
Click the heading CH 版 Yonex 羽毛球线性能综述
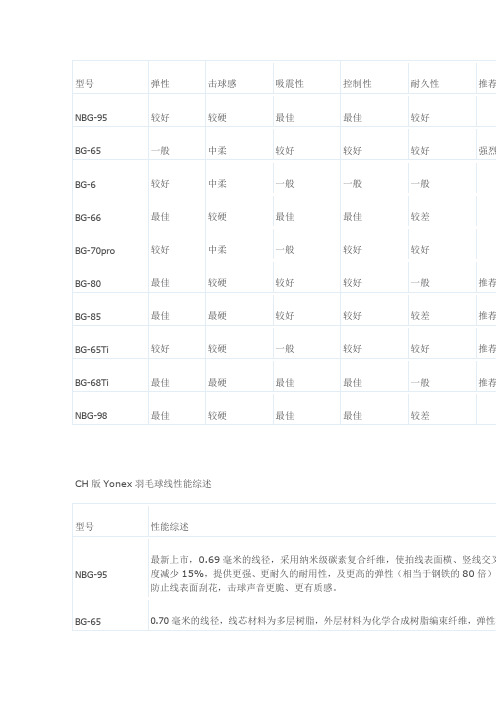[143, 484]
